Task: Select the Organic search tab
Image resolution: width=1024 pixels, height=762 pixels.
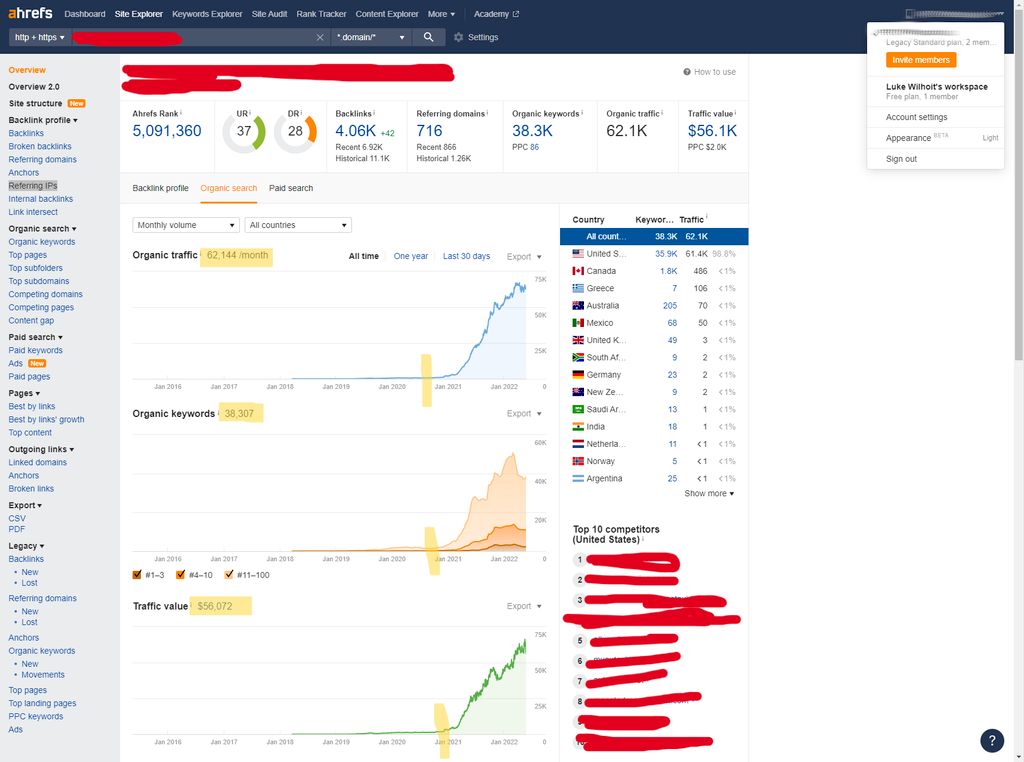Action: (x=229, y=188)
